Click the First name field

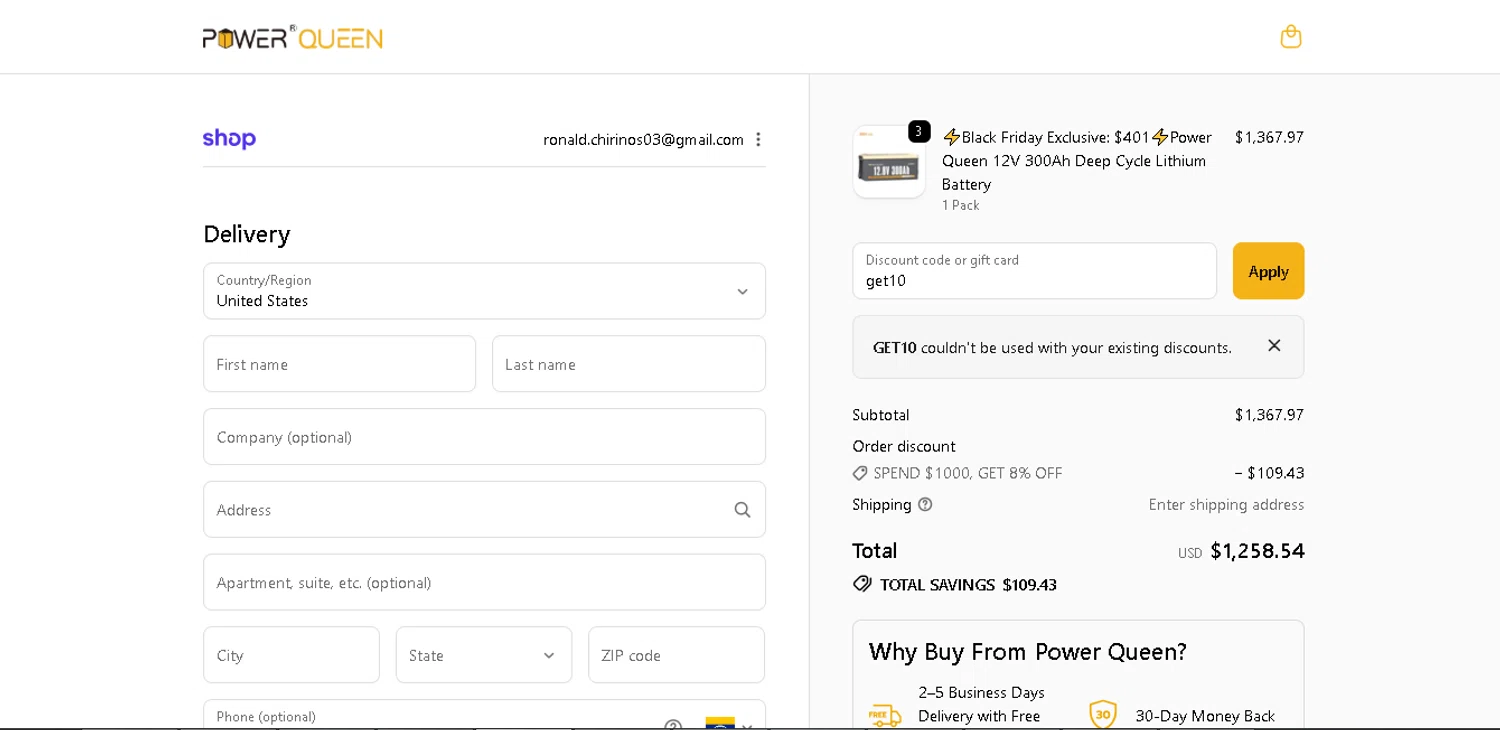[340, 364]
